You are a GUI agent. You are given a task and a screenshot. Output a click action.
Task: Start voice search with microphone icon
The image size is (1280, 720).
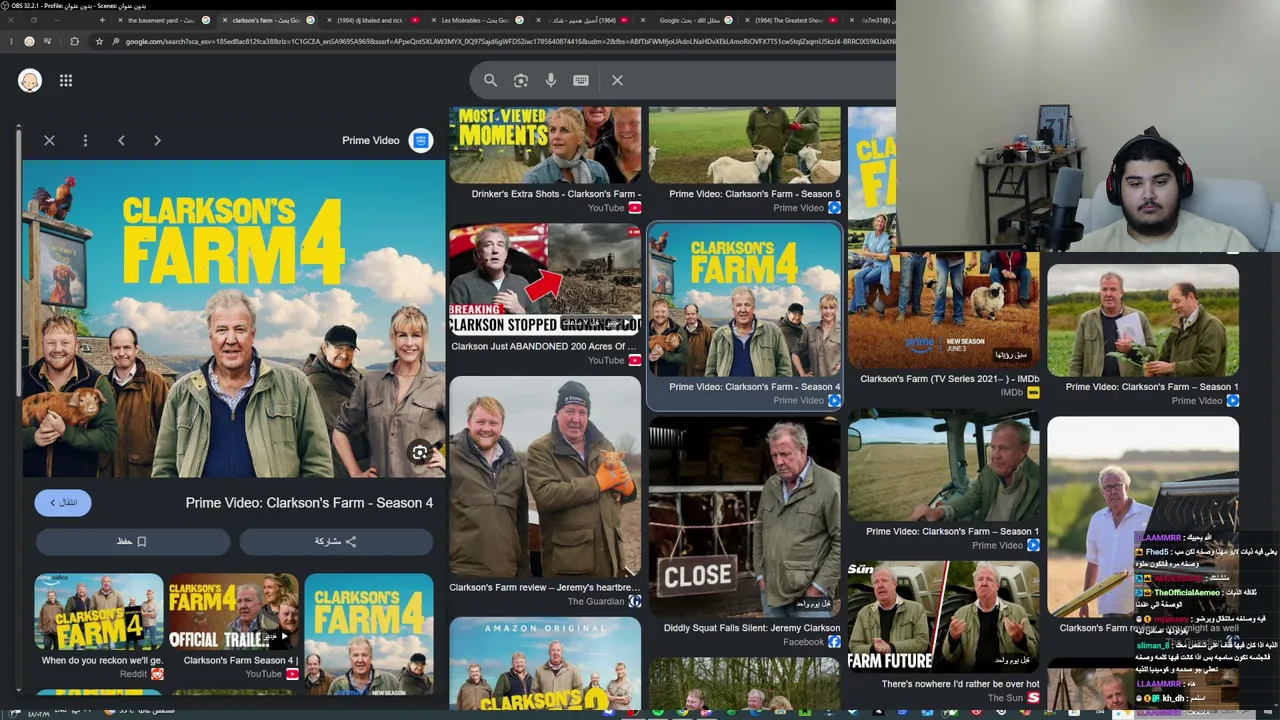pyautogui.click(x=551, y=80)
